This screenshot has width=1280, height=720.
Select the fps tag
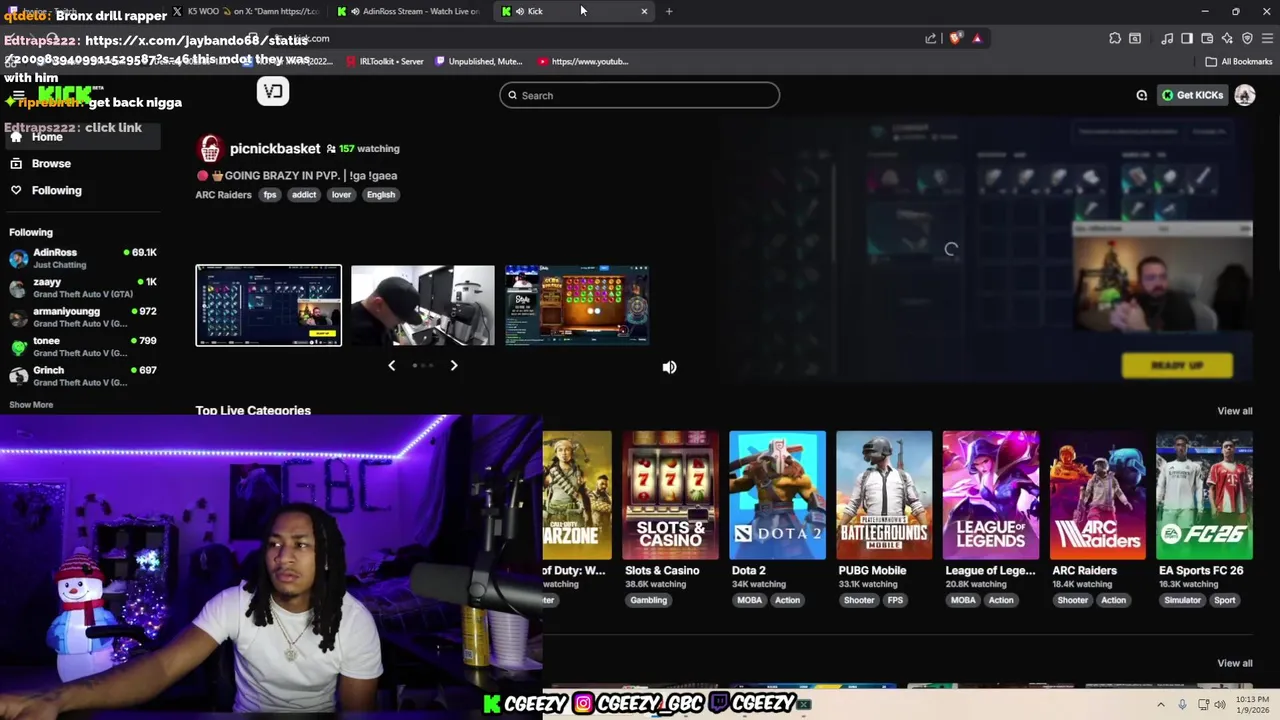point(269,195)
